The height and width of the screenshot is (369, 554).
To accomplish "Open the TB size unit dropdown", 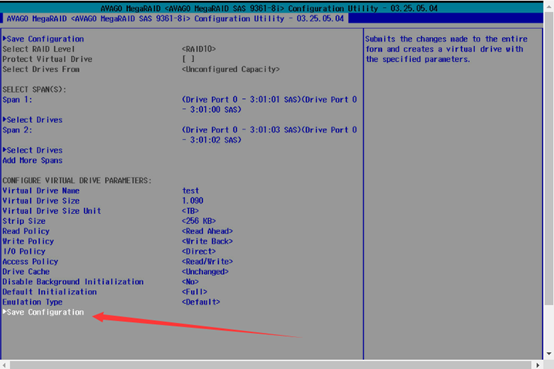I will pyautogui.click(x=190, y=211).
